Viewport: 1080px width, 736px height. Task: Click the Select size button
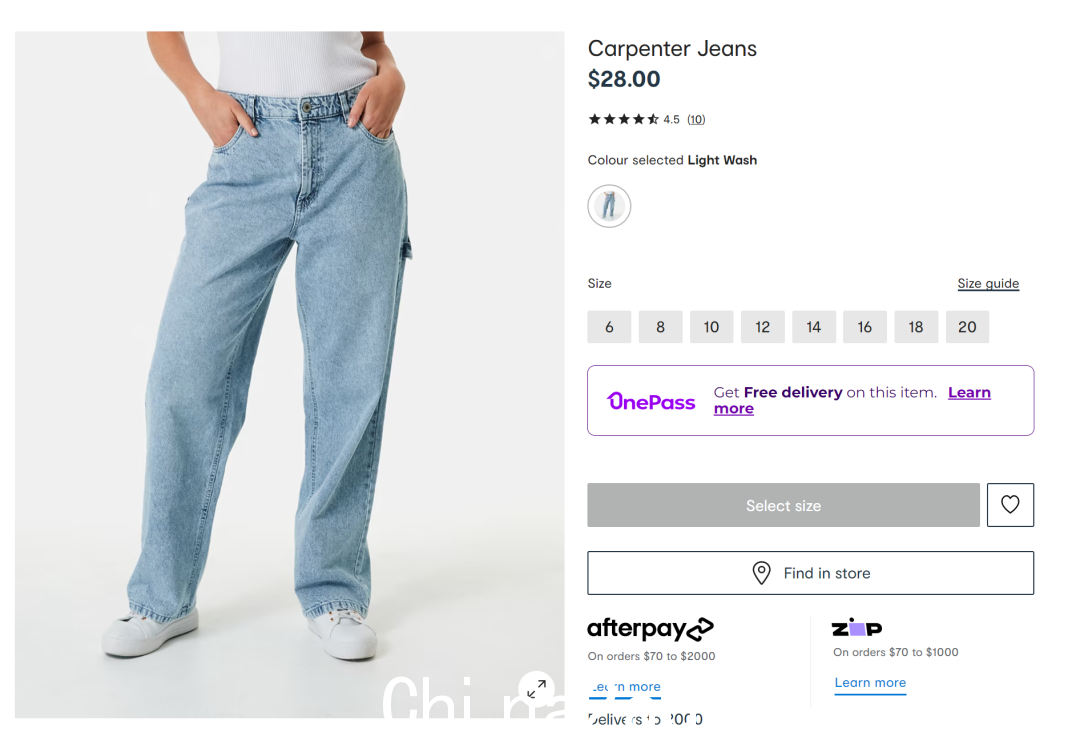tap(783, 505)
